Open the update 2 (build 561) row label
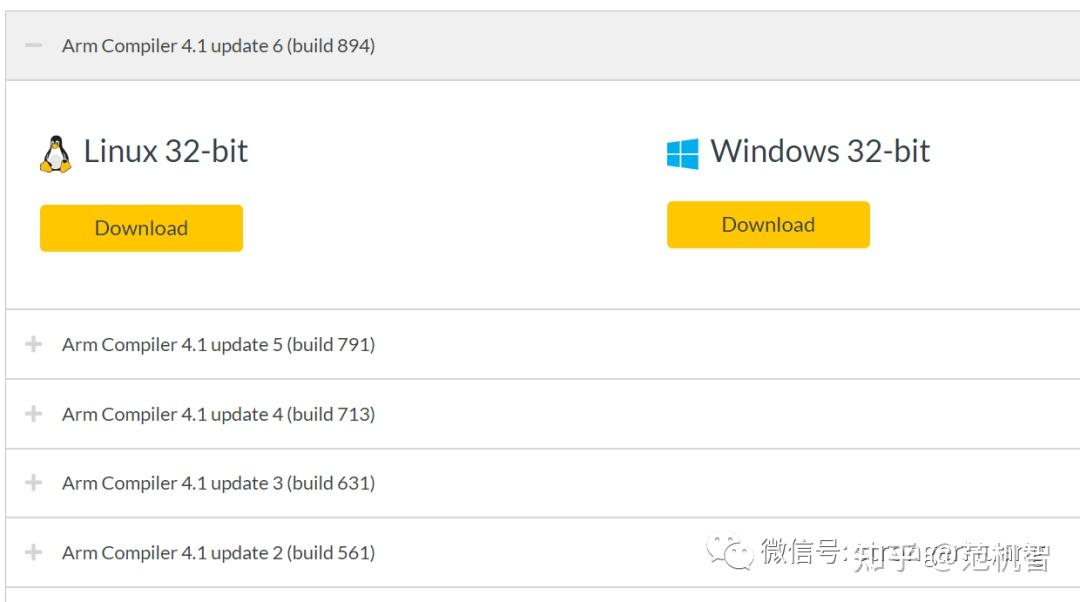1080x602 pixels. [x=218, y=552]
